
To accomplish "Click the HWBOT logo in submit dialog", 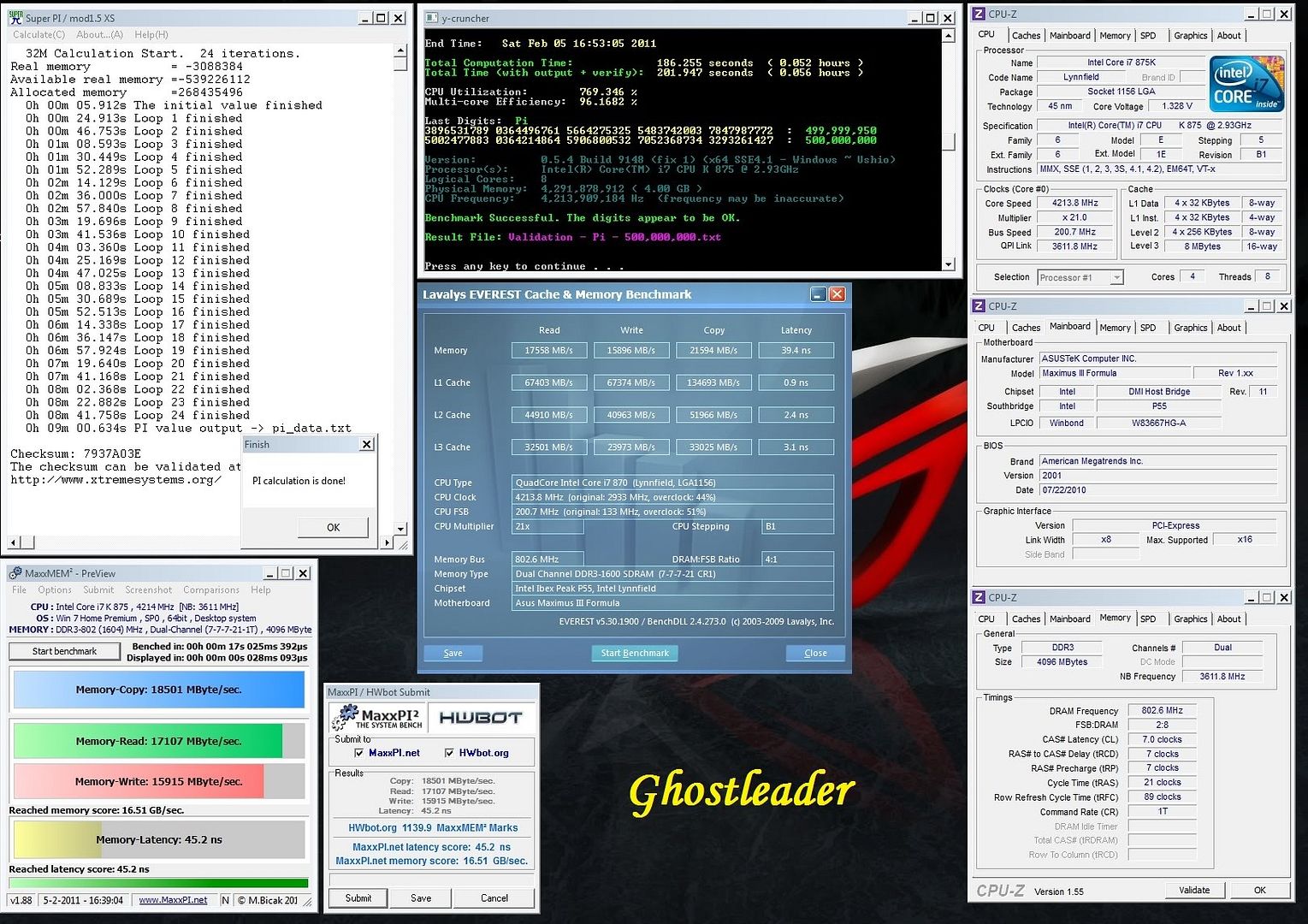I will click(480, 717).
